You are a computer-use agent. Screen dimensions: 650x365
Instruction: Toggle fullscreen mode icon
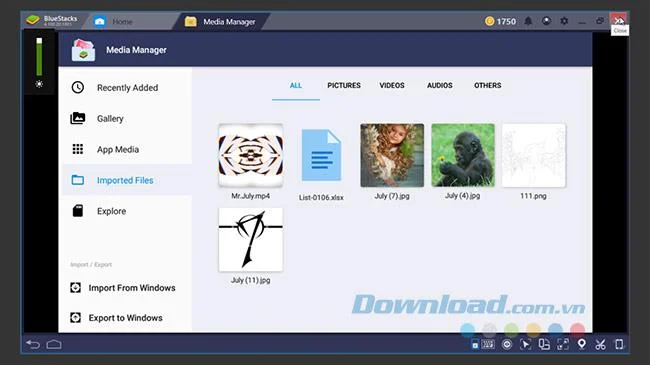tap(563, 344)
